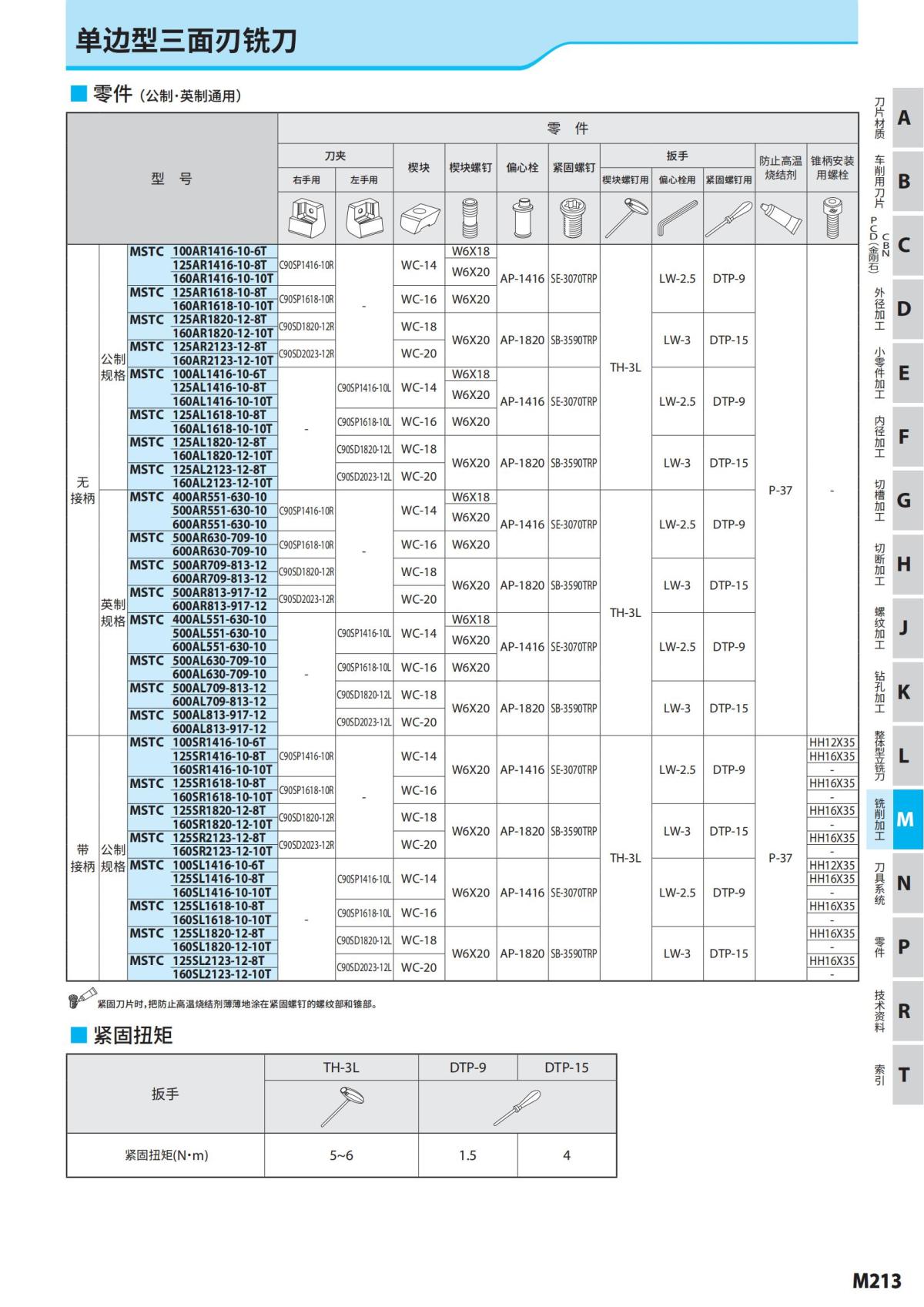Click the clamp screw (紧固螺钉) illustration

click(x=574, y=218)
